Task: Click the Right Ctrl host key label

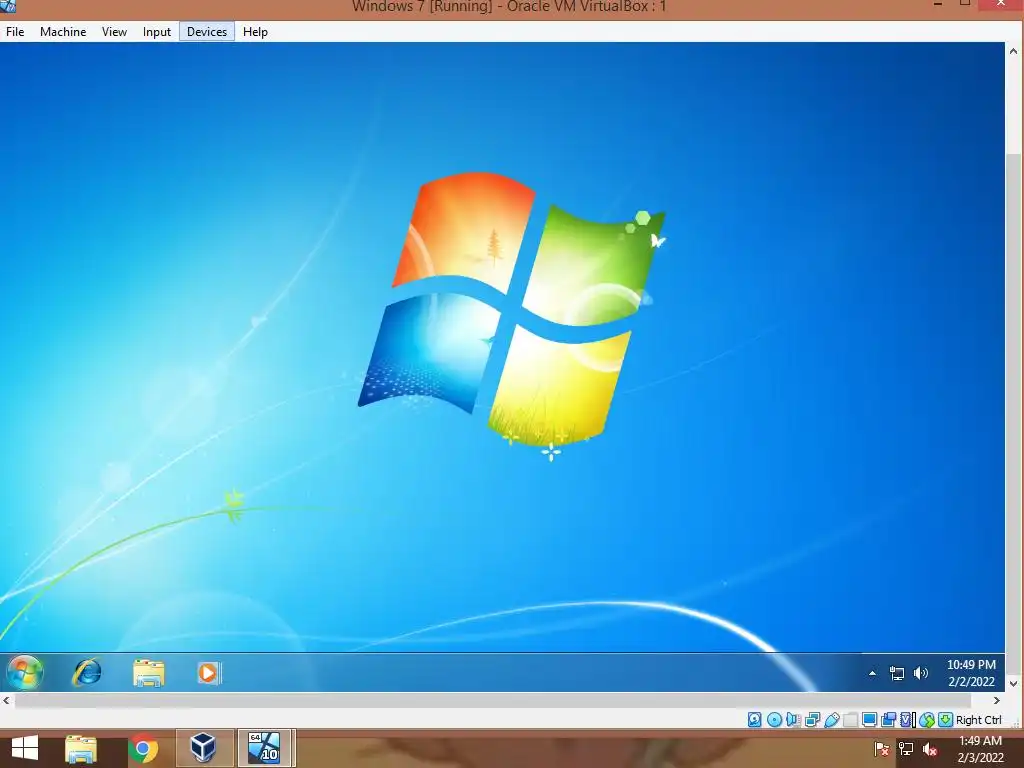Action: (978, 720)
